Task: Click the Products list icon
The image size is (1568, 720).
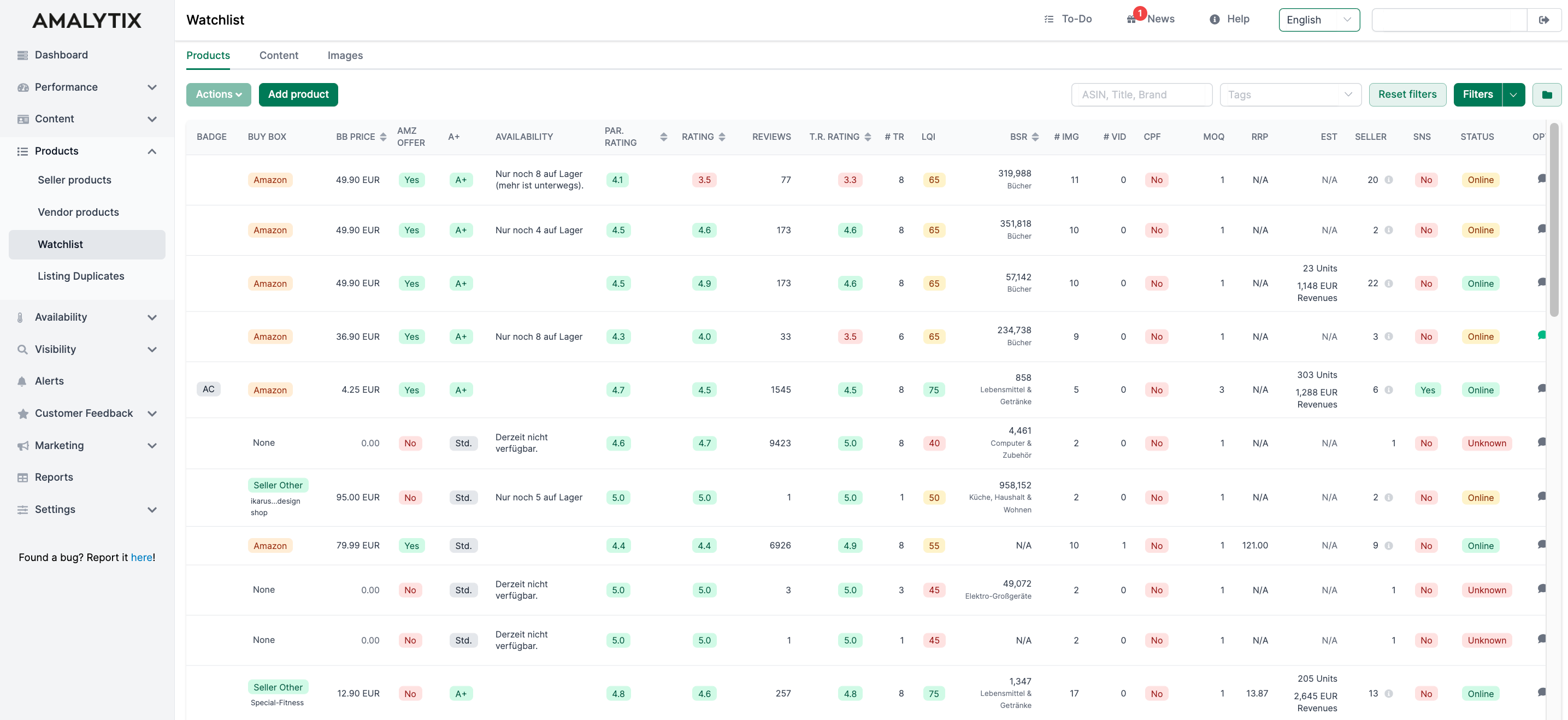Action: coord(22,151)
